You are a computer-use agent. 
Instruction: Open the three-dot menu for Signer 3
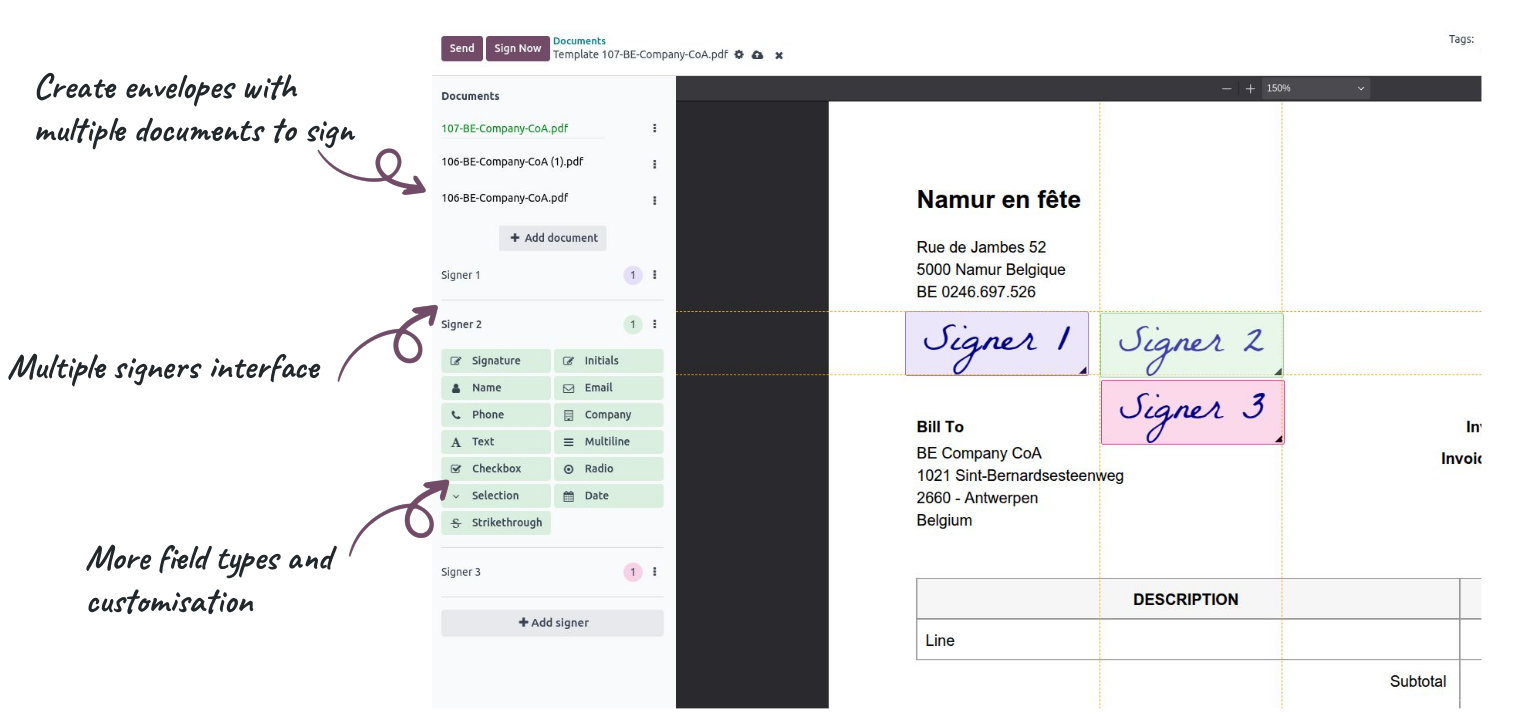(655, 572)
